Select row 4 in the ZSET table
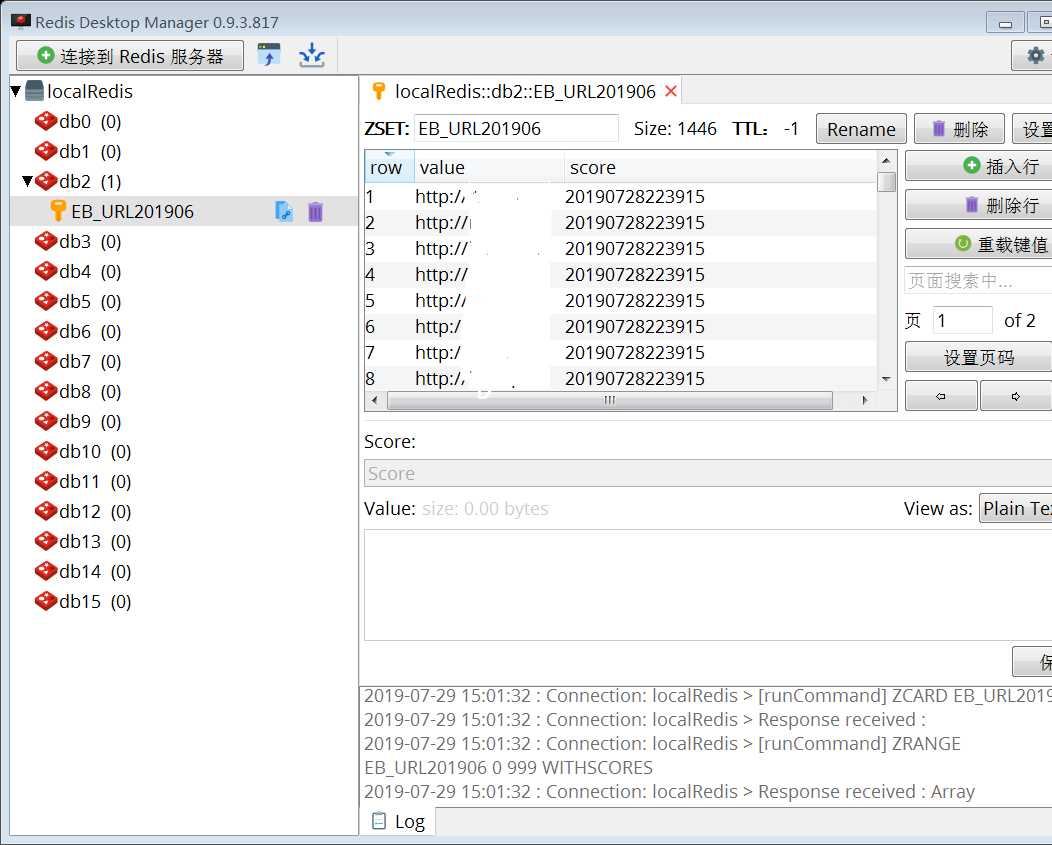This screenshot has width=1052, height=845. 621,275
